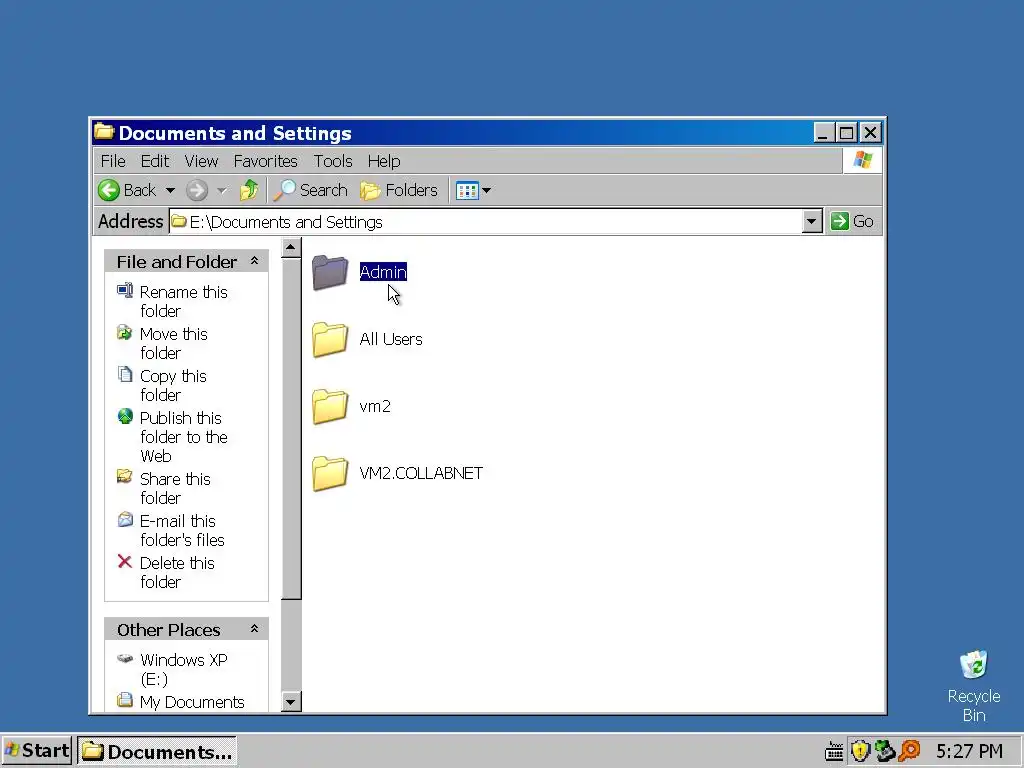Click the All Users folder name
Screen dimensions: 1024x768
(x=391, y=339)
